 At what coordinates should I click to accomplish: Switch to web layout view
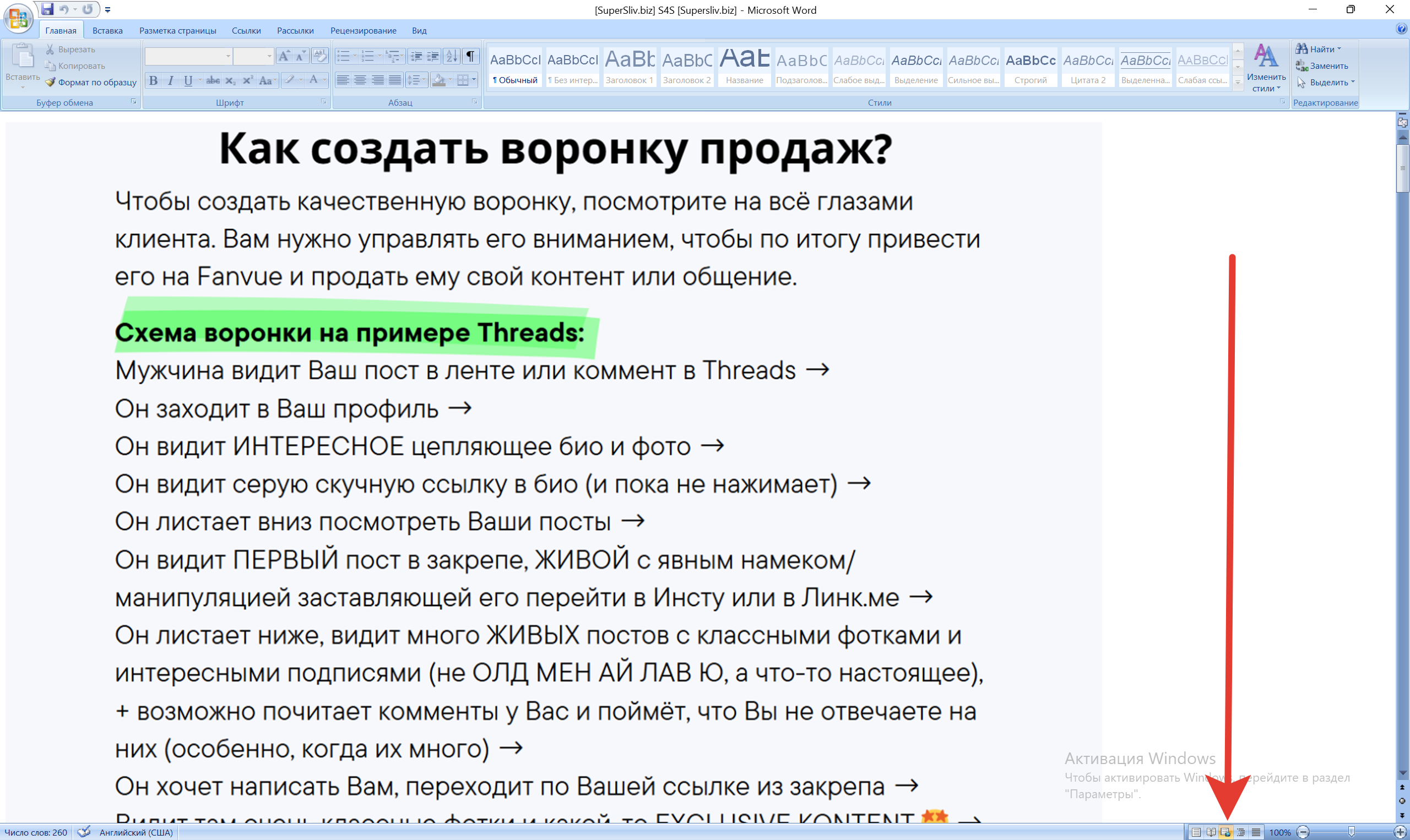pos(1225,832)
